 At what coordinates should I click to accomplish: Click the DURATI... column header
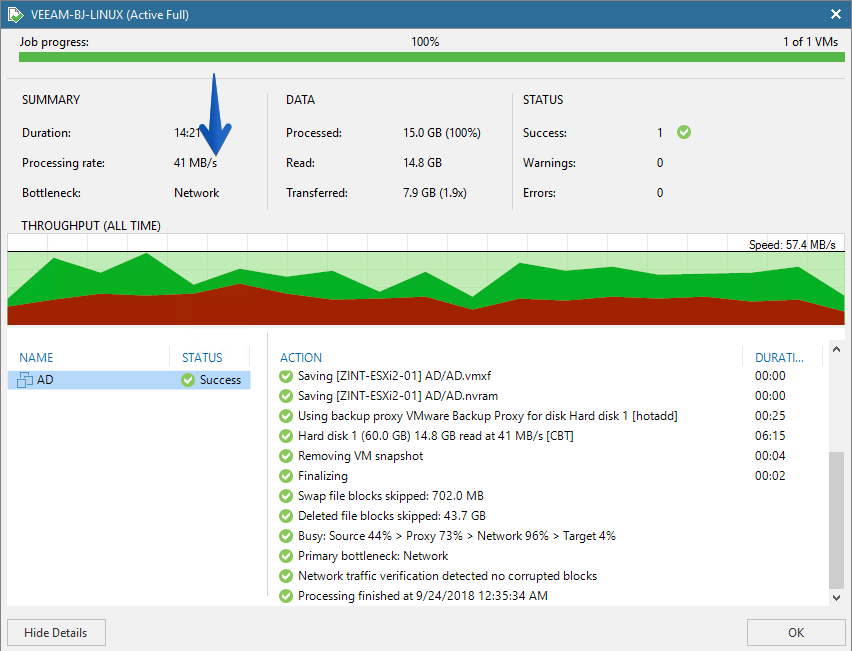point(779,358)
